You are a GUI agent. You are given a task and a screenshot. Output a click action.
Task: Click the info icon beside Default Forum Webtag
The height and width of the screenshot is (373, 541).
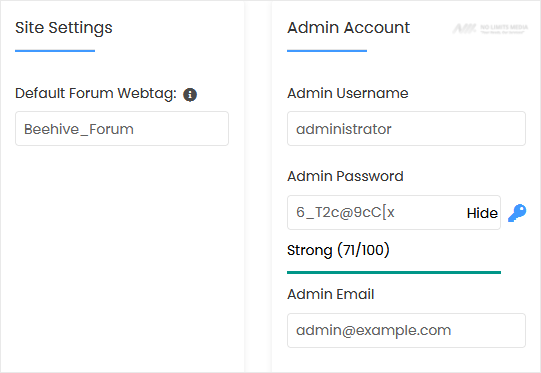[190, 95]
